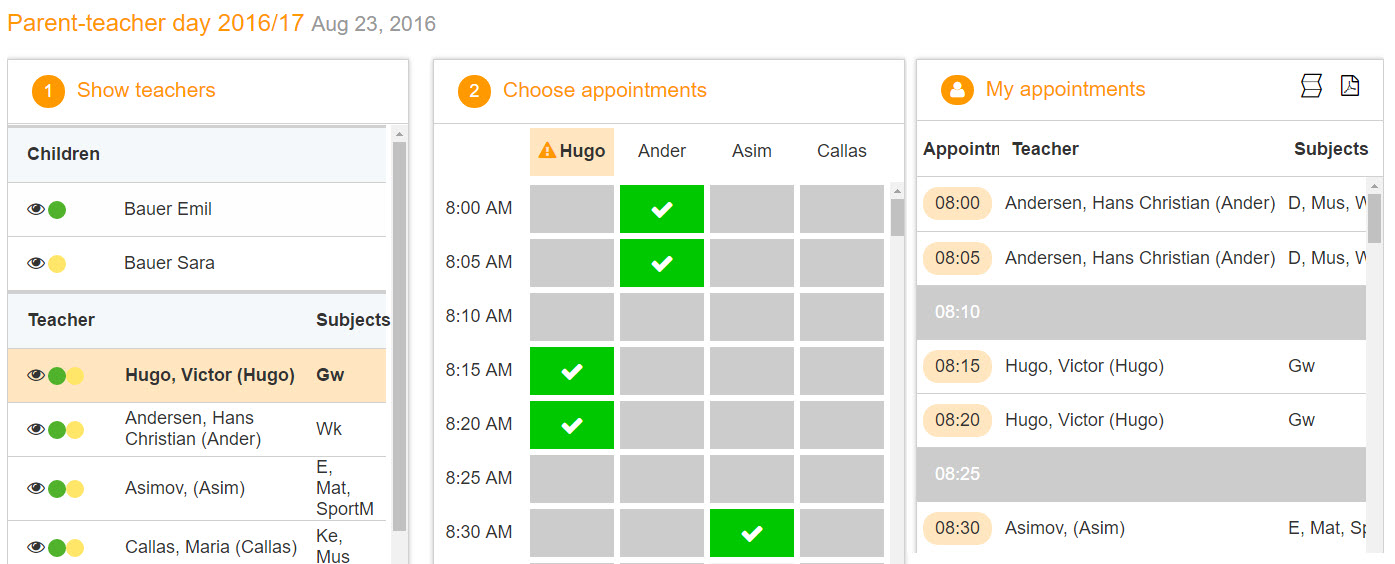The width and height of the screenshot is (1395, 564).
Task: Click the green dot for Bauer Emil
Action: point(57,210)
